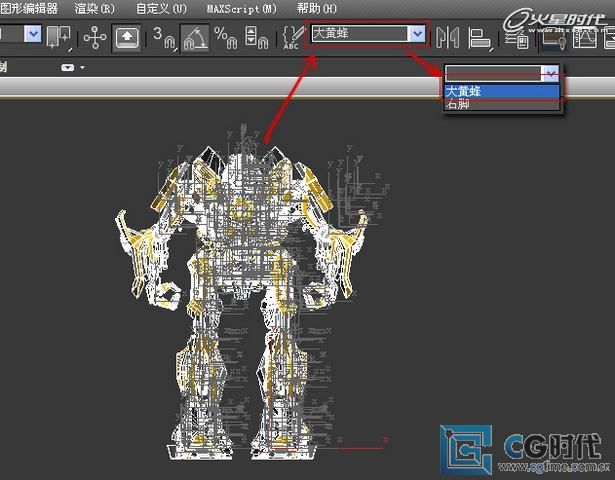Image resolution: width=615 pixels, height=480 pixels.
Task: Toggle the Graphite Modeling Tools ribbon icon
Action: tap(553, 38)
